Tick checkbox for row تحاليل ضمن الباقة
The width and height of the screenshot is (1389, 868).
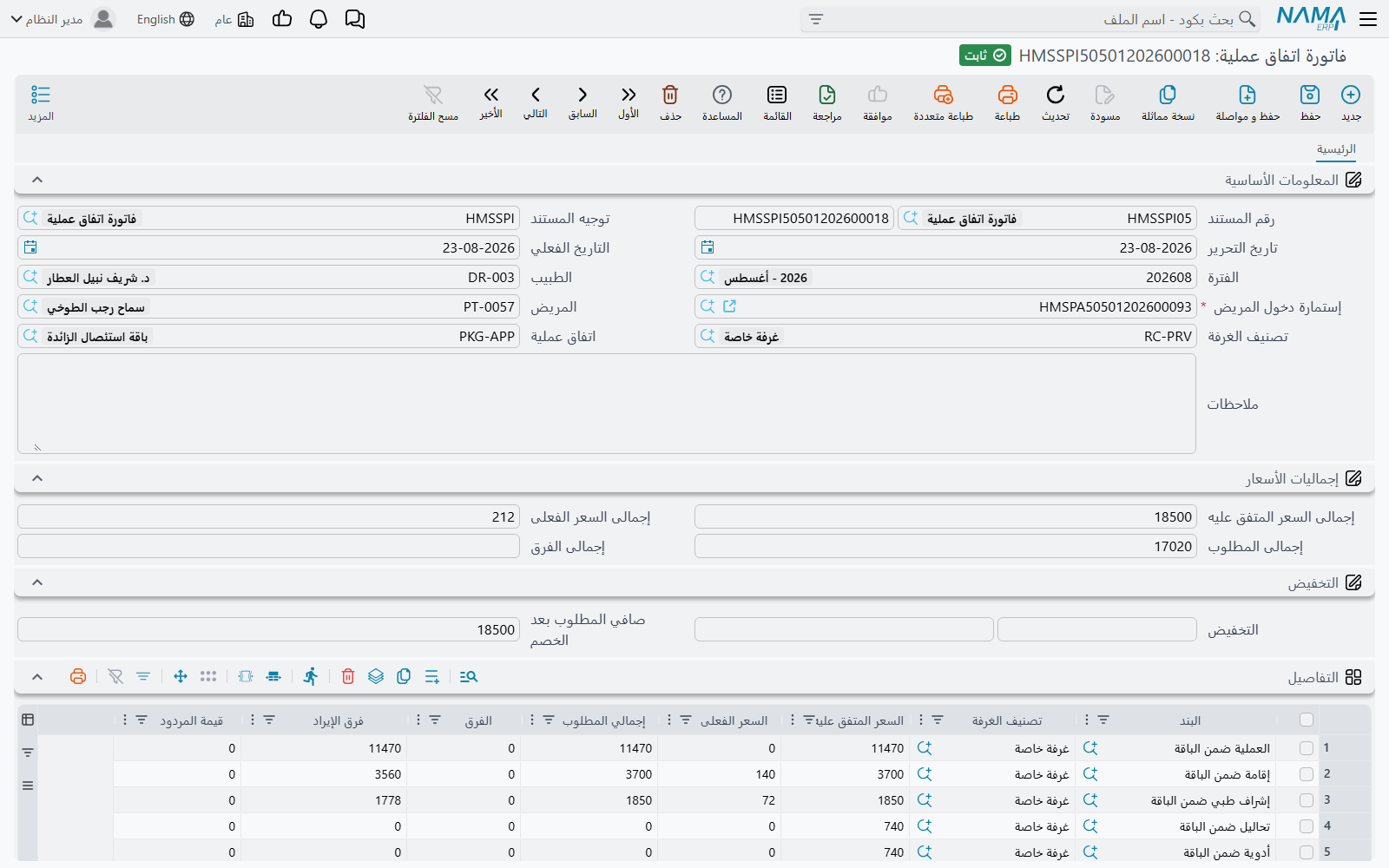(x=1307, y=826)
